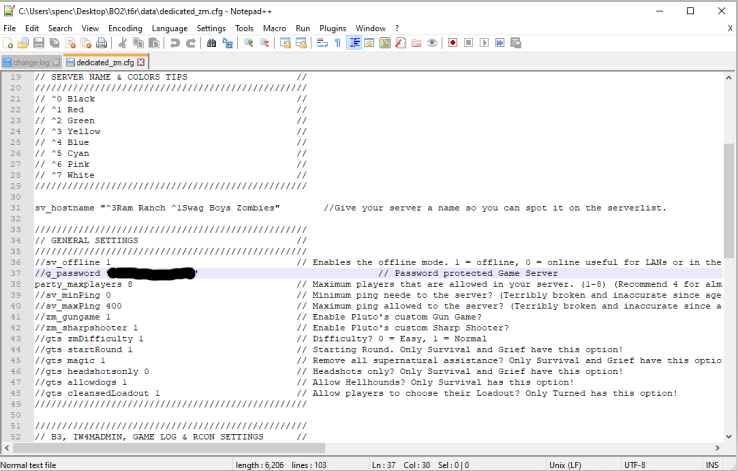
Task: Save the current file via toolbar icon
Action: coord(39,43)
